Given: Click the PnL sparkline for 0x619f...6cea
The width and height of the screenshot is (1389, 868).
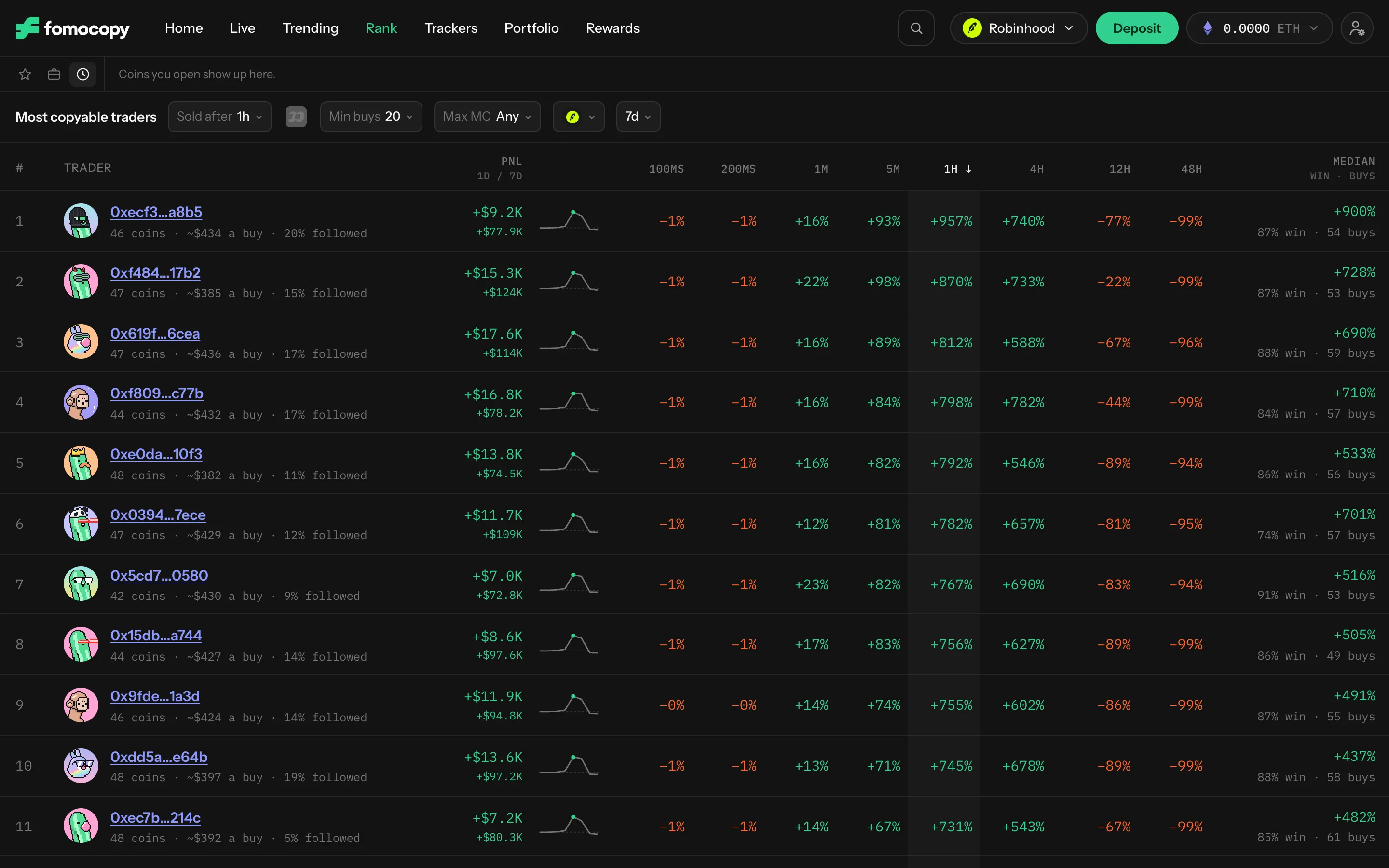Looking at the screenshot, I should coord(569,341).
